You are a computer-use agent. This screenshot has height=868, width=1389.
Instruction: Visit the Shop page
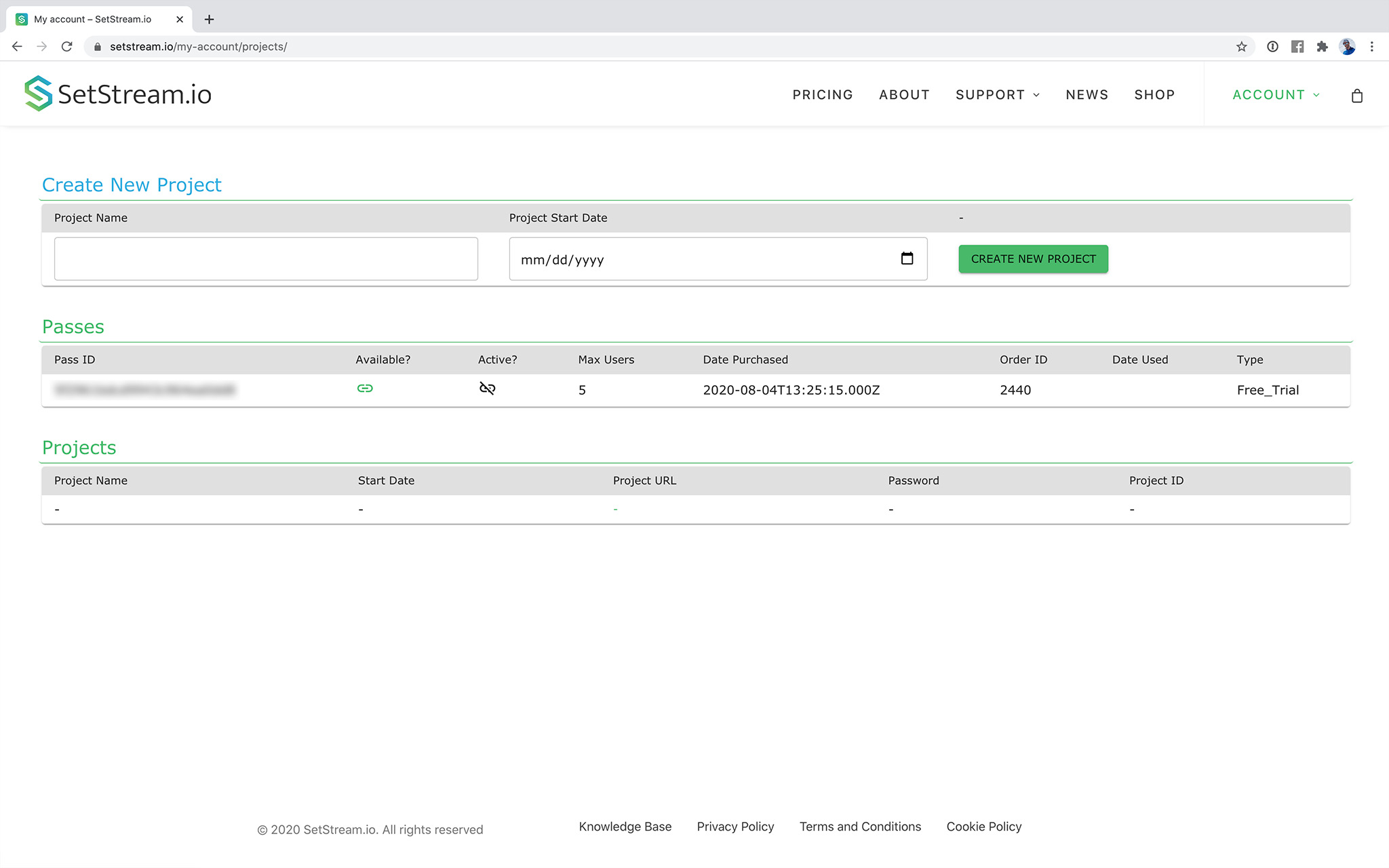click(x=1154, y=95)
